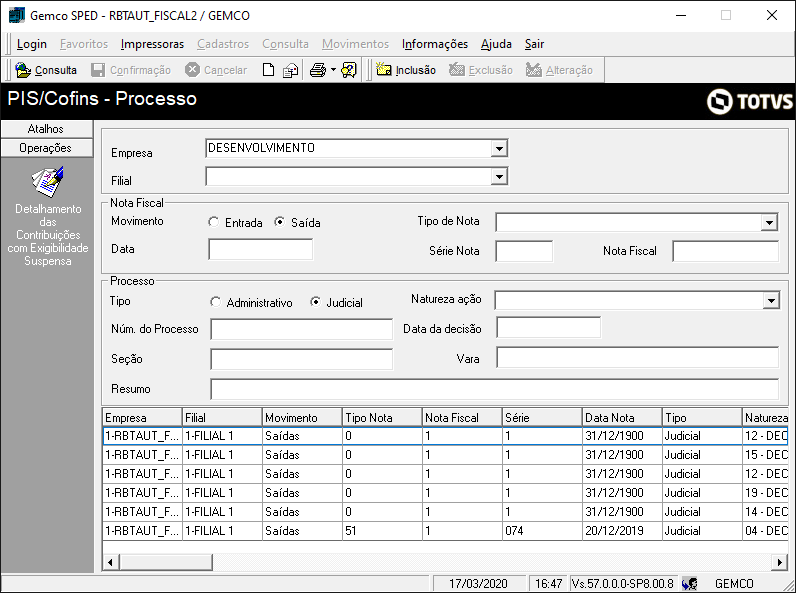
Task: Click the '20/12/2019' date cell
Action: [x=622, y=531]
